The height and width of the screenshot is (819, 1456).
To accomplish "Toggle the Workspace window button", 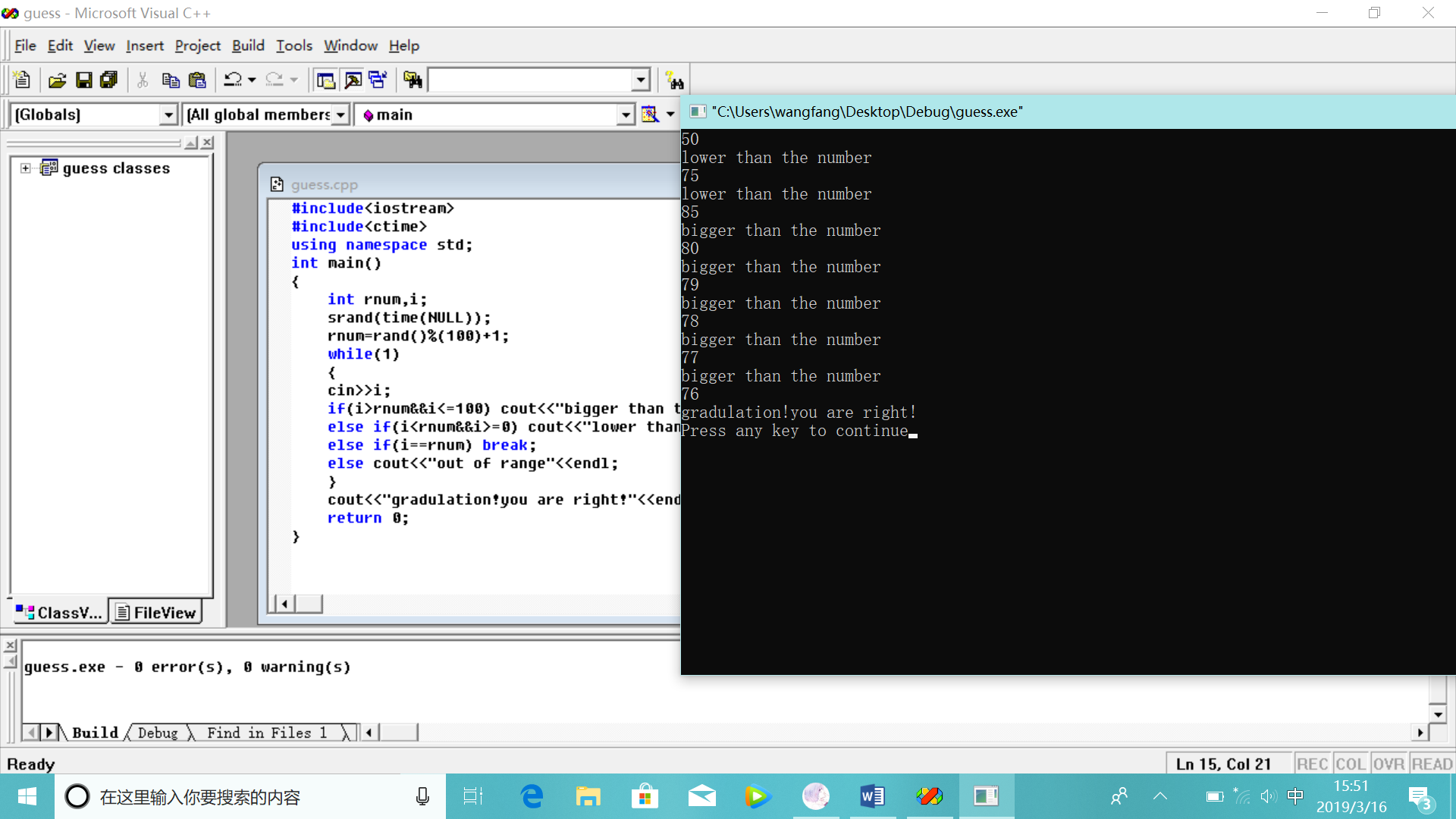I will tap(326, 80).
